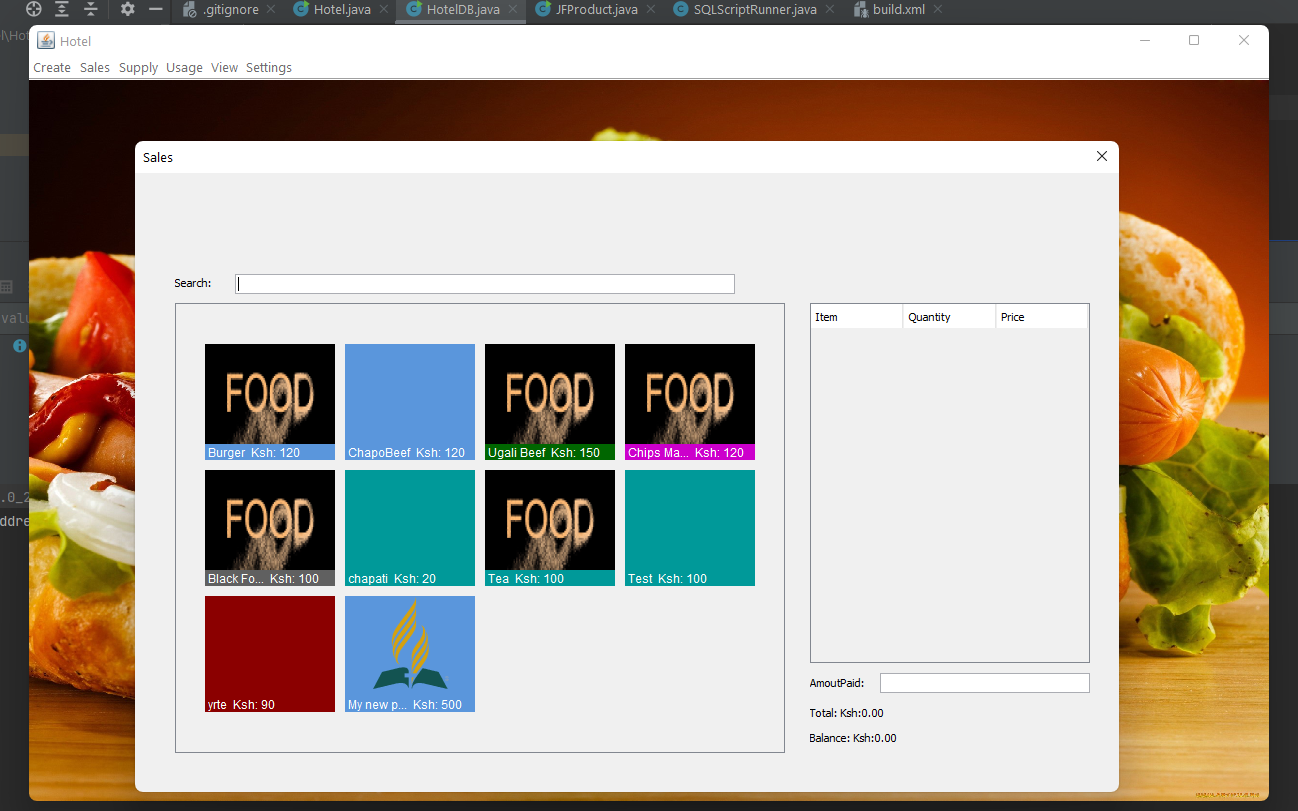Viewport: 1298px width, 811px height.
Task: Select the chapati Ksh: 20 tile
Action: coord(410,528)
